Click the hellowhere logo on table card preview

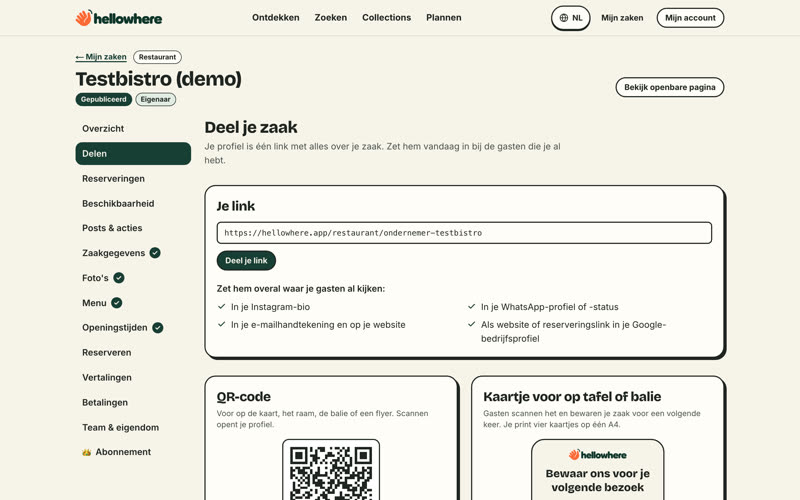tap(597, 455)
